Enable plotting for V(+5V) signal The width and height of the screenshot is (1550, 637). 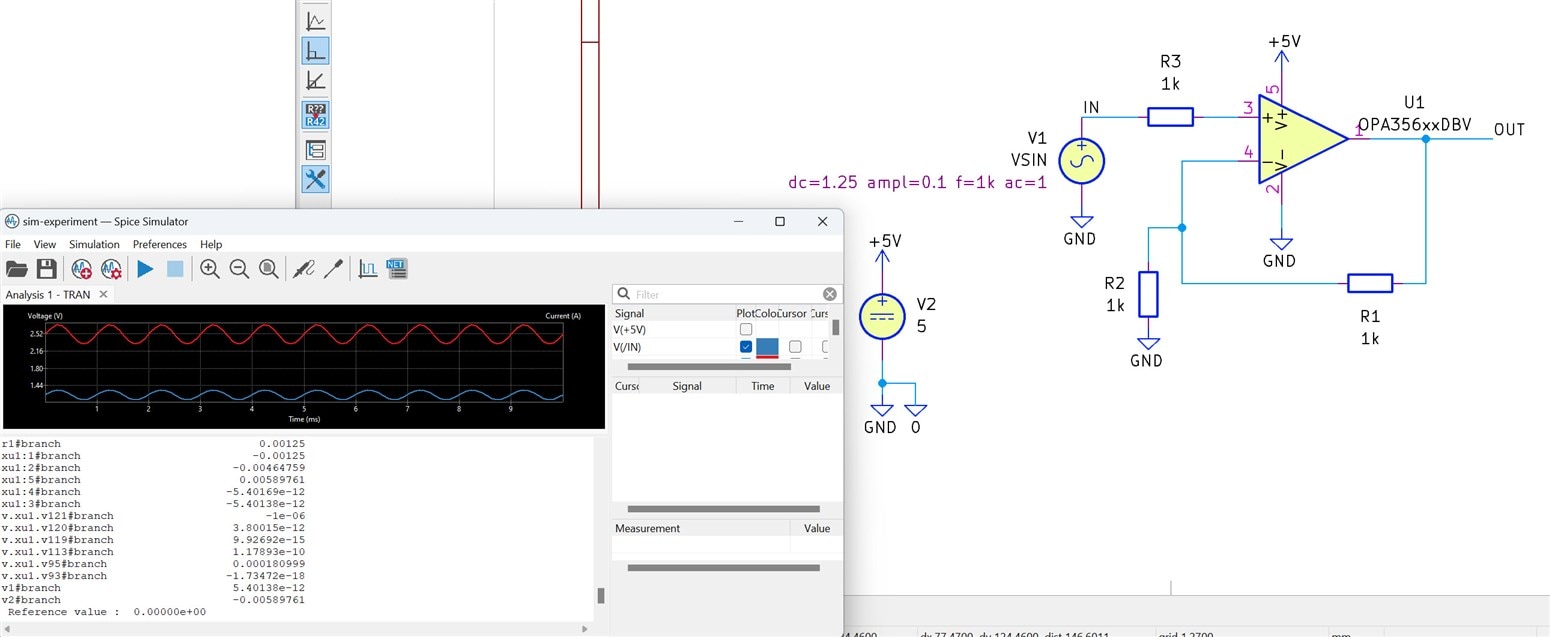click(745, 329)
